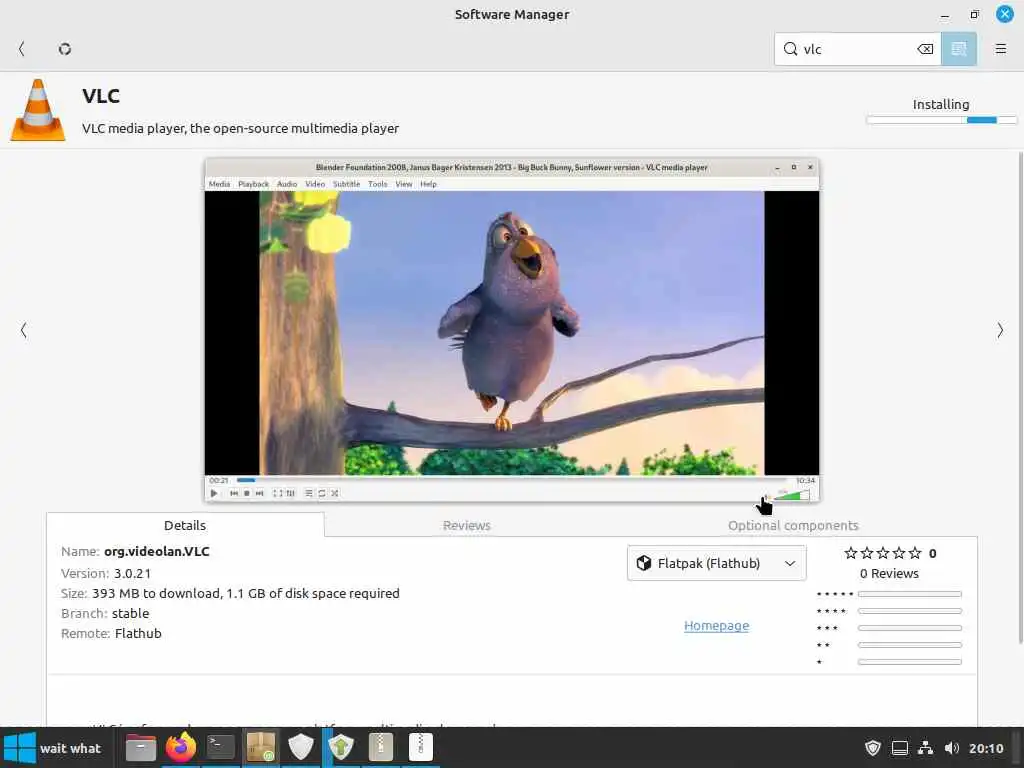Show the previous screenshot
The image size is (1024, 768).
(x=24, y=330)
